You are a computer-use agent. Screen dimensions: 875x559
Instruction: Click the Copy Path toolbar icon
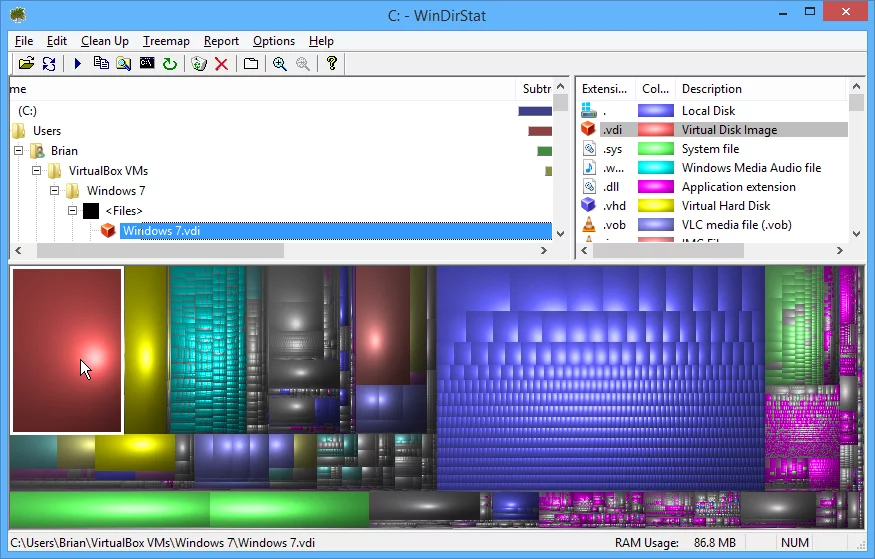[101, 63]
